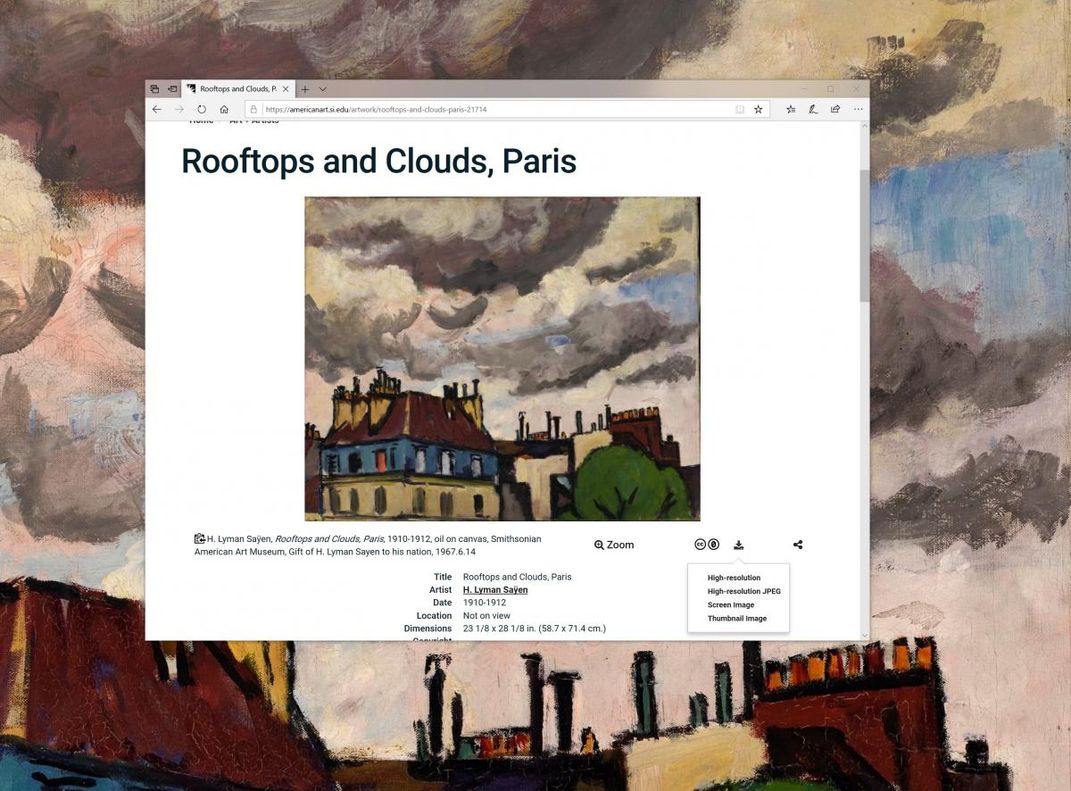Viewport: 1071px width, 791px height.
Task: Close the Rooftops and Clouds tab
Action: (x=286, y=89)
